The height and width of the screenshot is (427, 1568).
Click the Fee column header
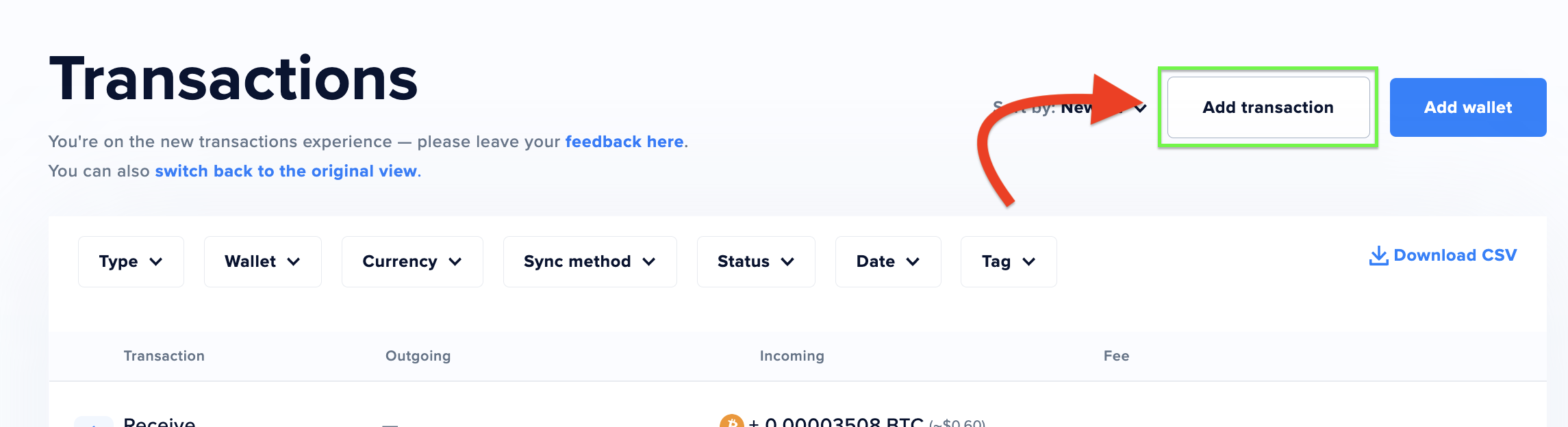(x=1116, y=356)
